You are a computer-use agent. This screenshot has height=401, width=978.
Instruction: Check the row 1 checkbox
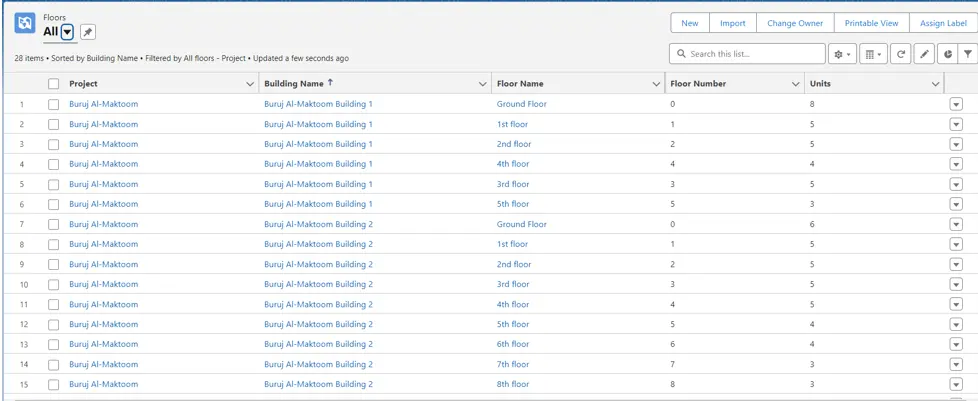54,104
